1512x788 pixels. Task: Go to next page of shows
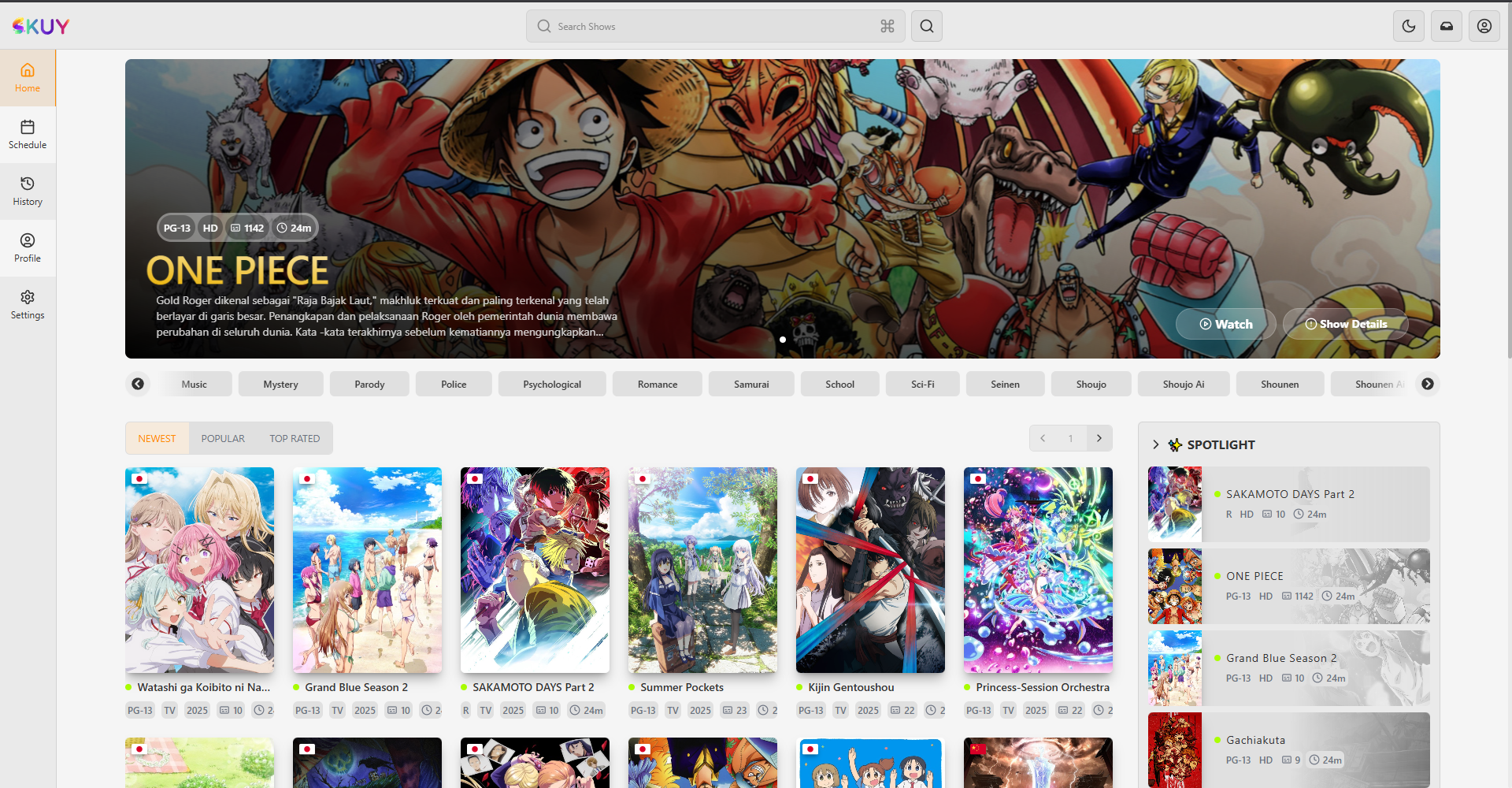pyautogui.click(x=1099, y=438)
